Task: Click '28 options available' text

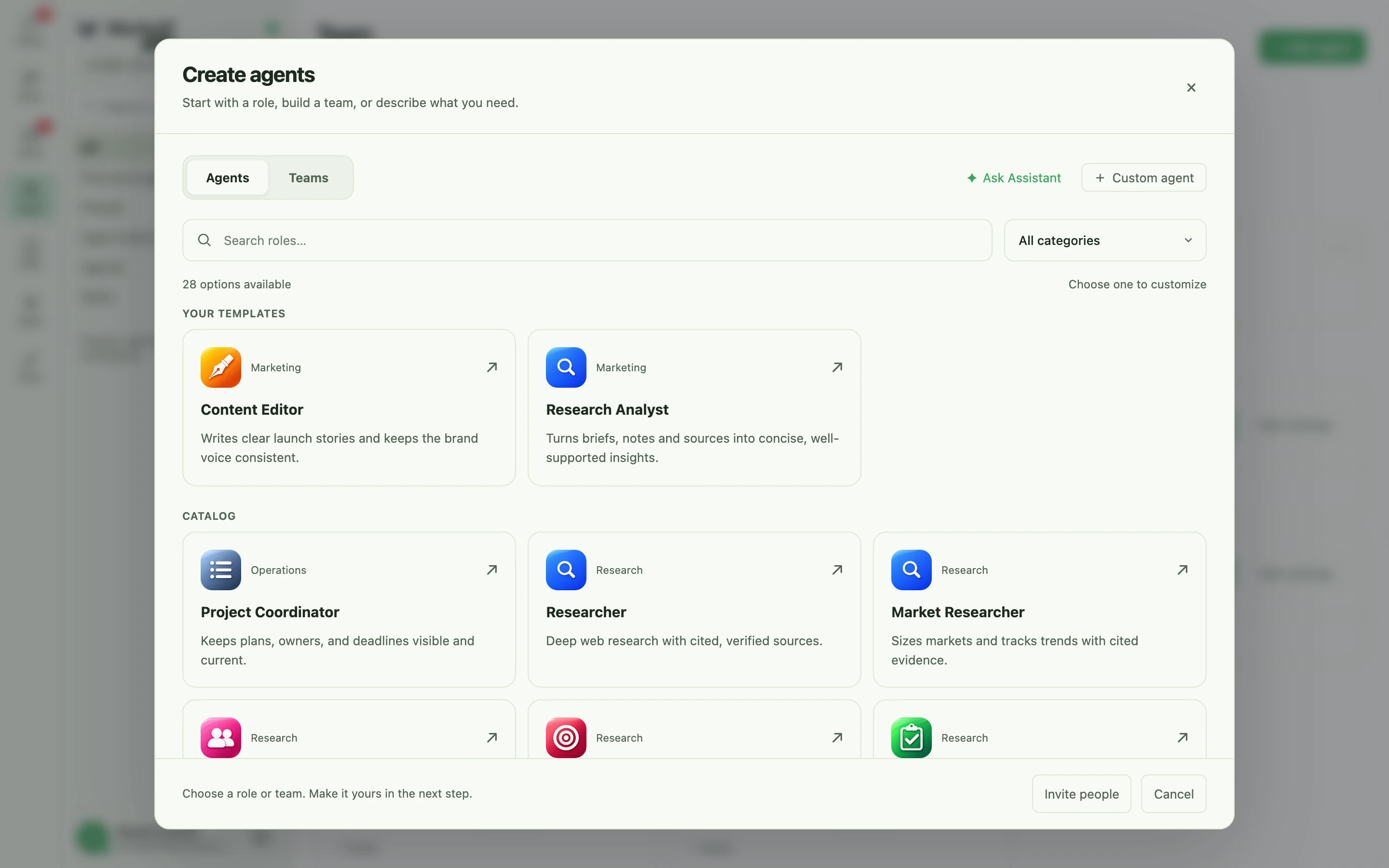Action: coord(236,284)
